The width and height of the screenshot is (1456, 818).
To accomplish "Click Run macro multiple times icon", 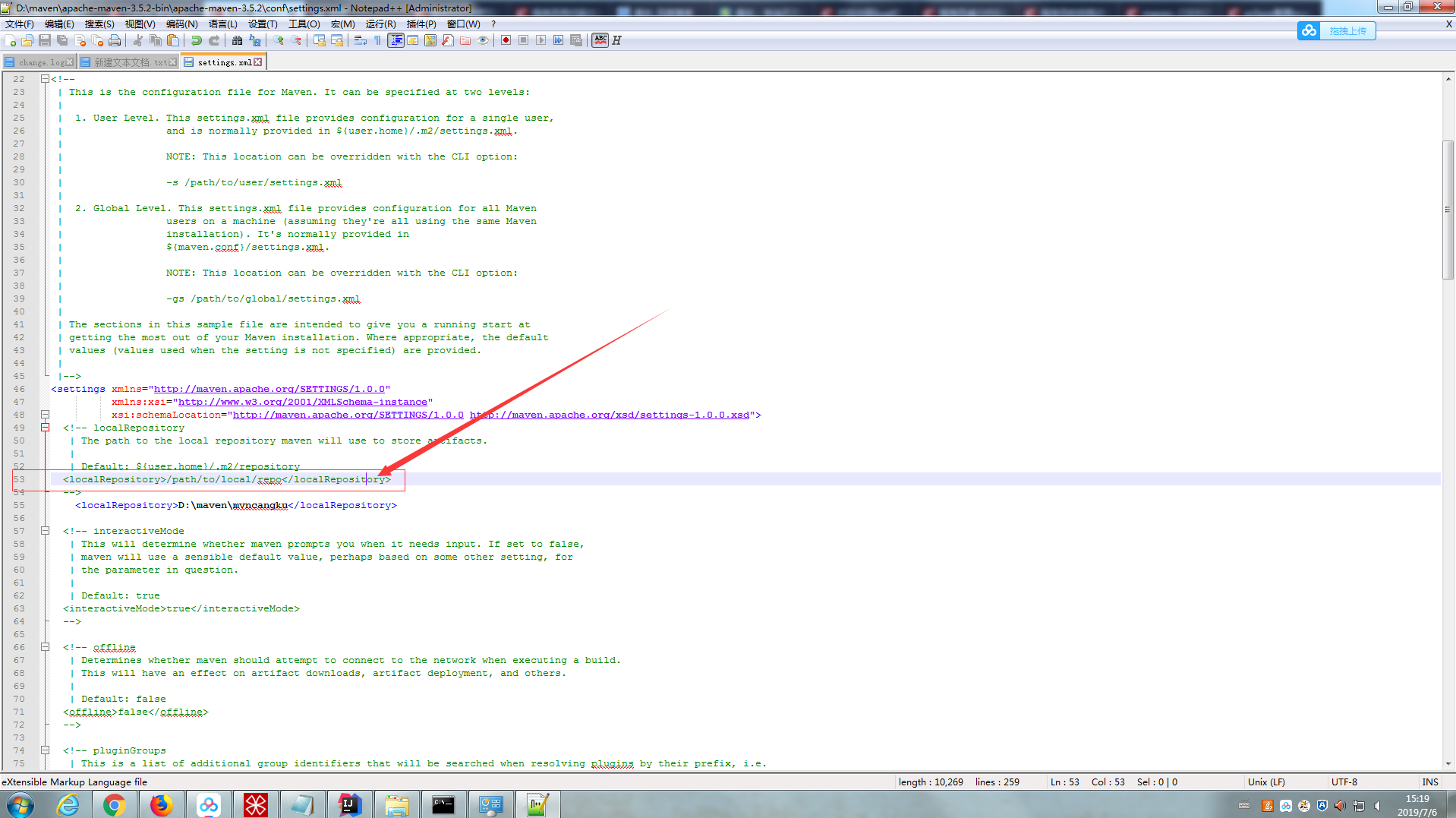I will tap(558, 40).
